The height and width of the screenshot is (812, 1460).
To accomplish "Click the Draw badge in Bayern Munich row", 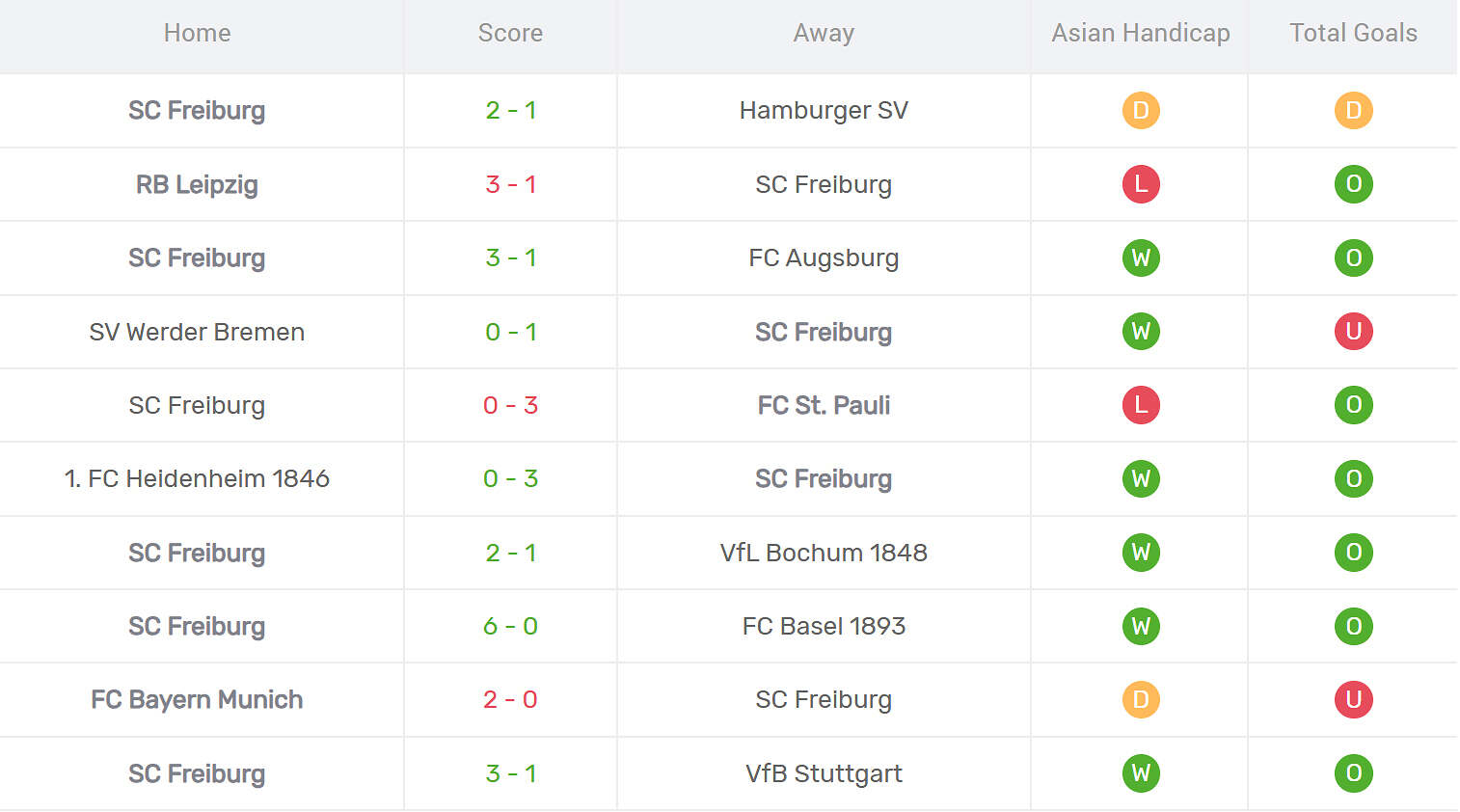I will [1141, 700].
